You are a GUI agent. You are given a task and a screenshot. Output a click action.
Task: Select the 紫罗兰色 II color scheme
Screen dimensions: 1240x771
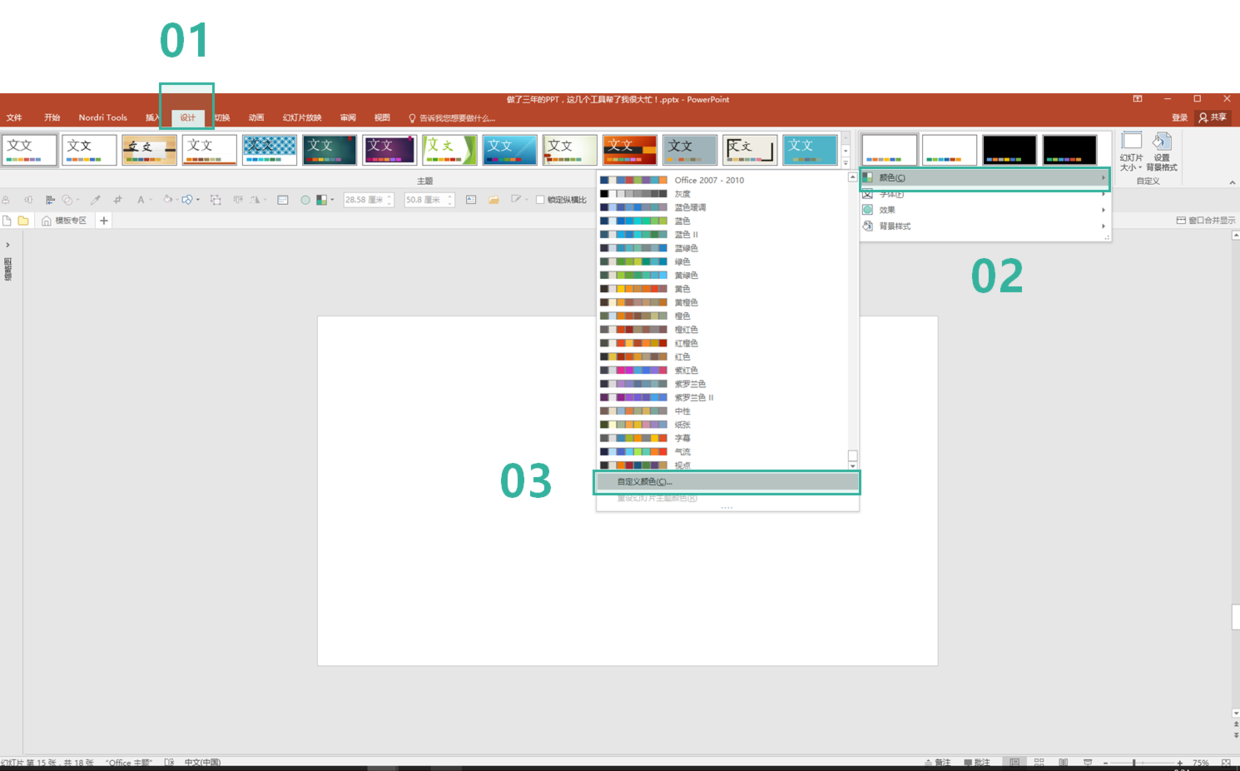pyautogui.click(x=722, y=397)
